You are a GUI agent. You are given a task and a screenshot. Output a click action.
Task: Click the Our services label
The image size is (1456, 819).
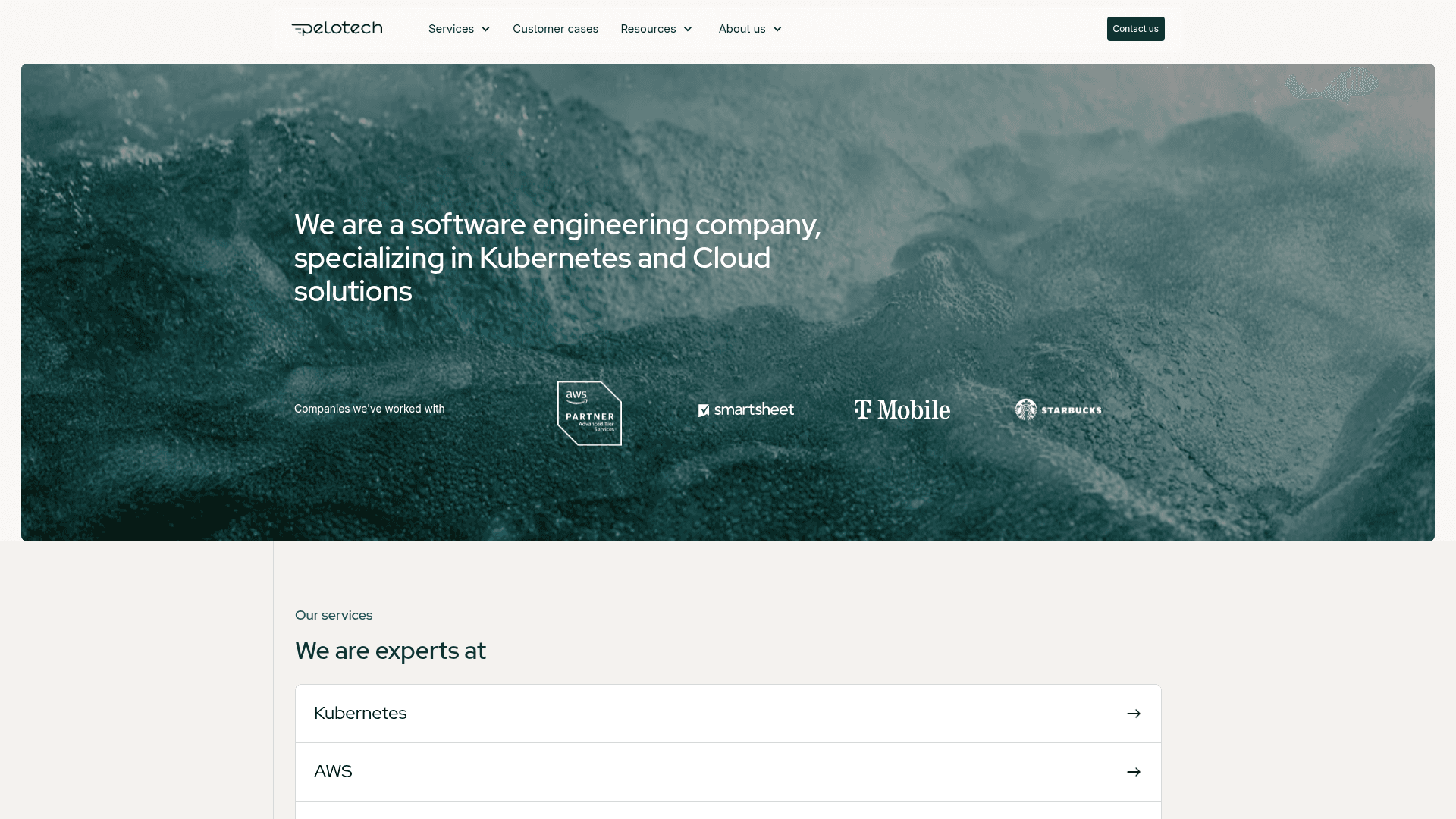pyautogui.click(x=334, y=614)
